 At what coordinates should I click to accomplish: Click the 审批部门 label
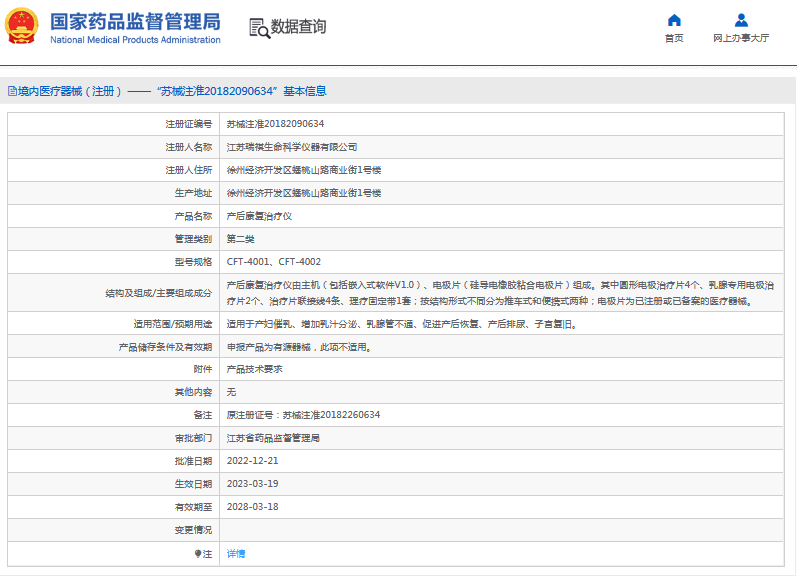point(193,438)
